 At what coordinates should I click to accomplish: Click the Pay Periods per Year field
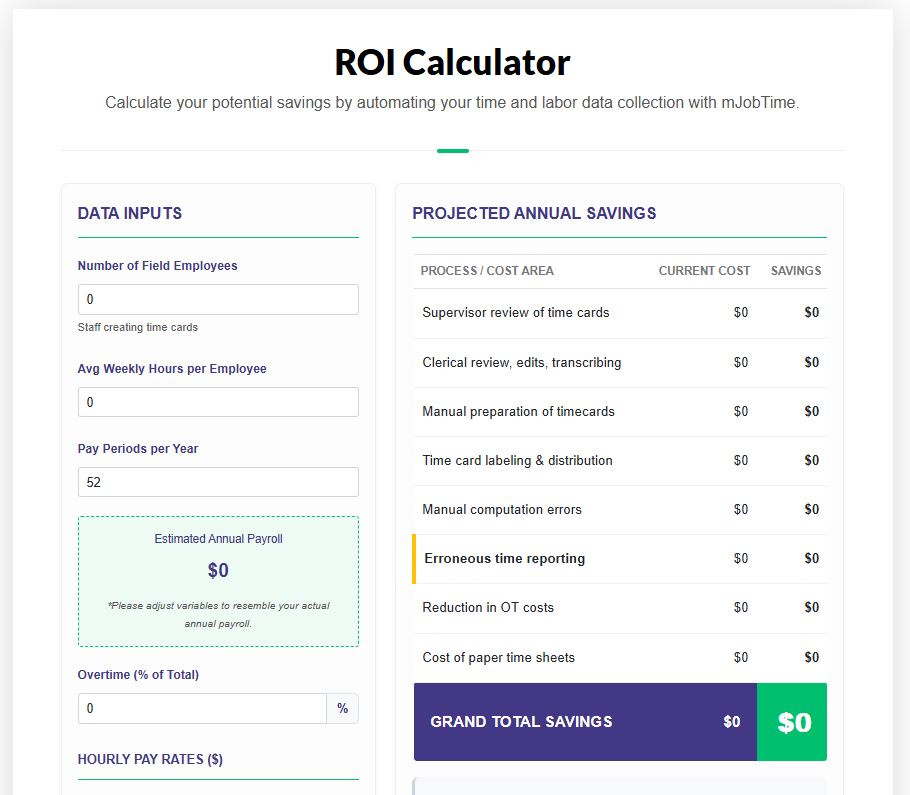pyautogui.click(x=217, y=481)
